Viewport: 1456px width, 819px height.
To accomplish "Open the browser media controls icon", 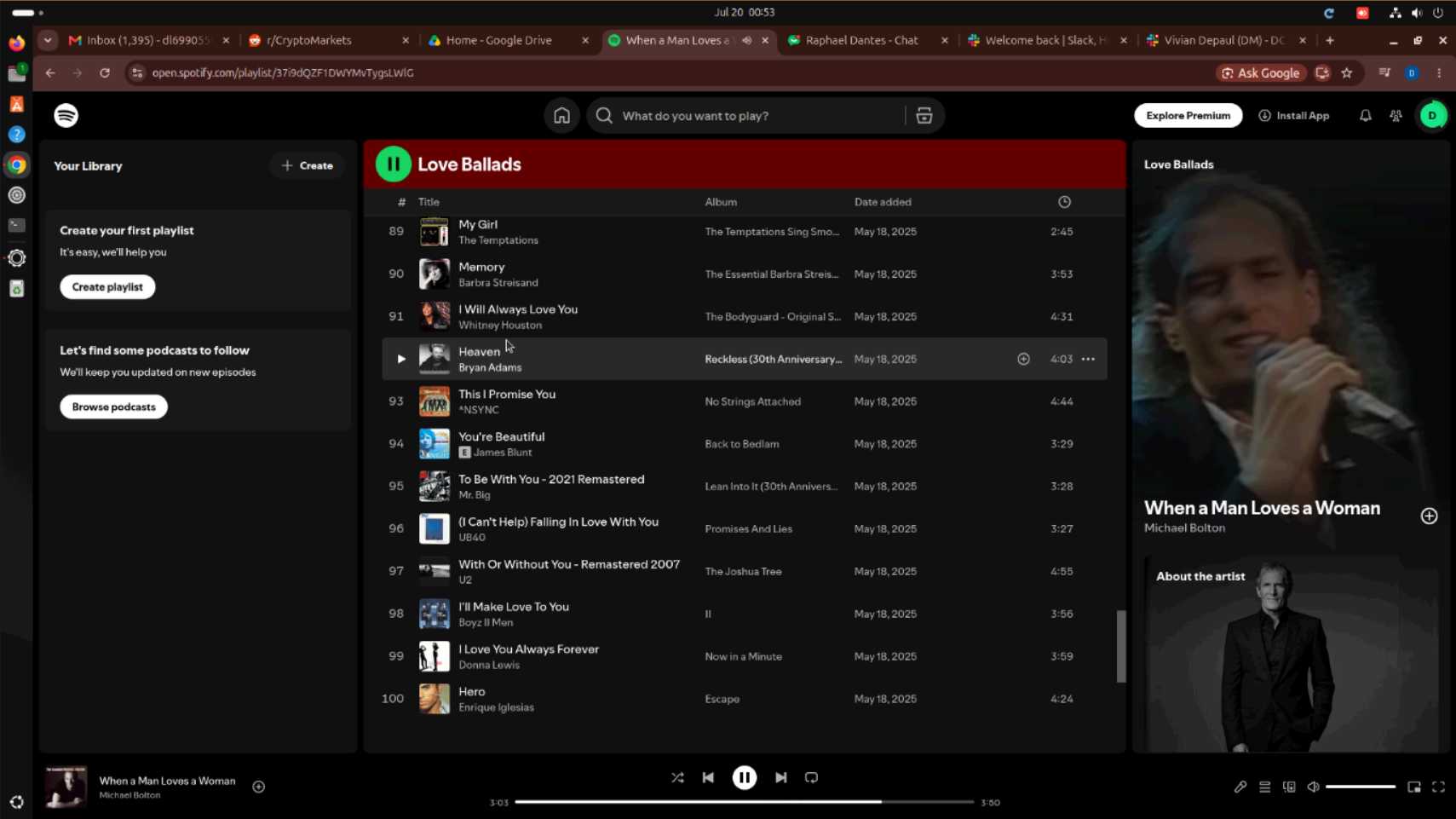I will pyautogui.click(x=1384, y=73).
